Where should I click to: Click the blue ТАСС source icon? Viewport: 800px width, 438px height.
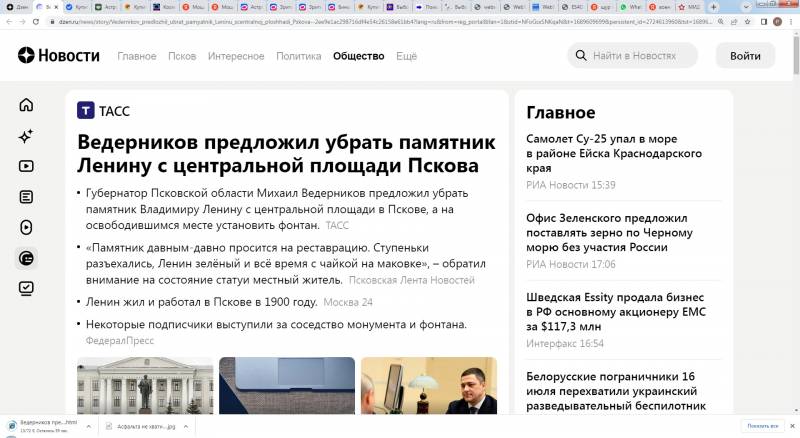(86, 110)
